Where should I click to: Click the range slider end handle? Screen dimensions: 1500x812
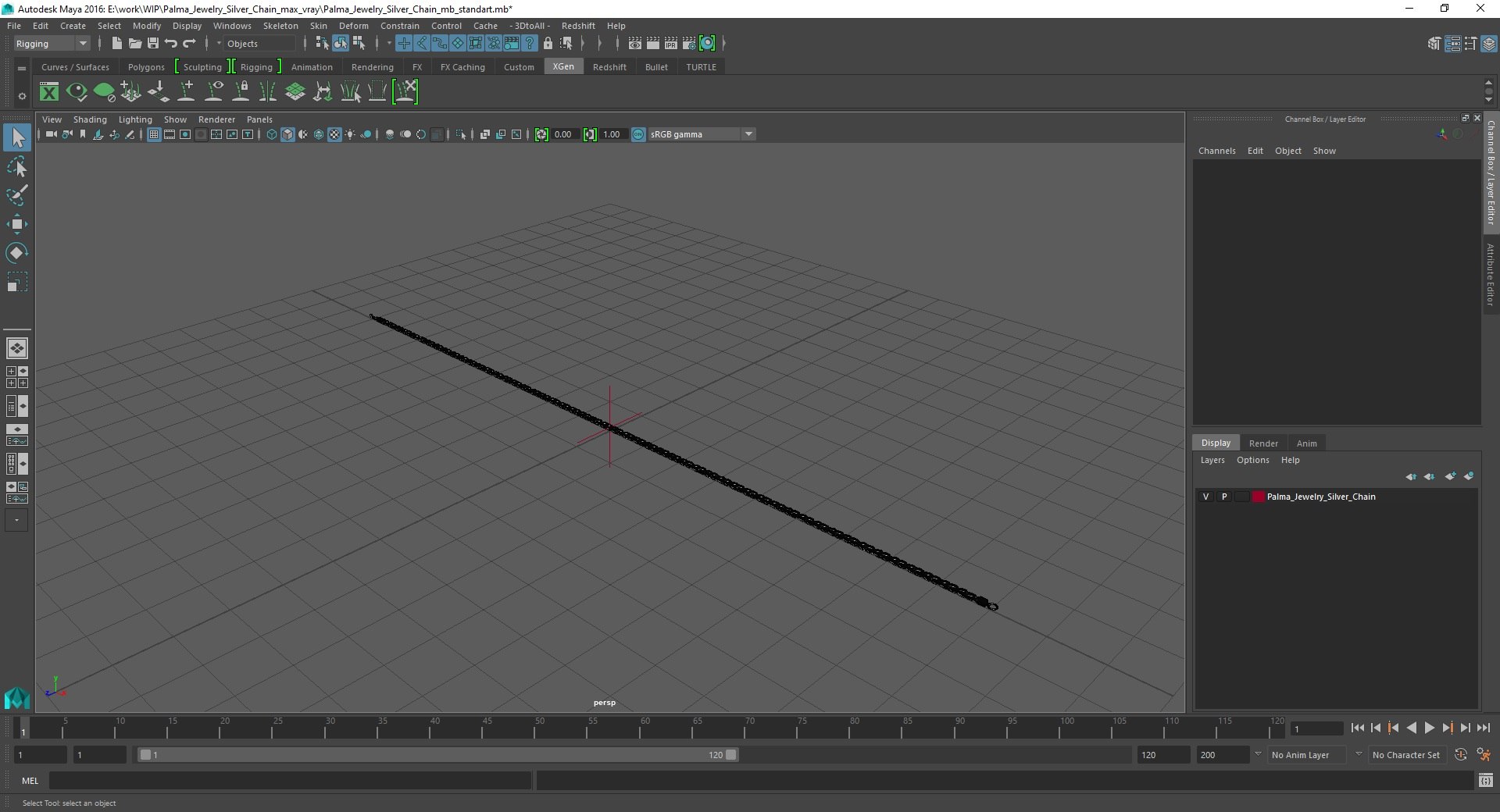pyautogui.click(x=730, y=755)
